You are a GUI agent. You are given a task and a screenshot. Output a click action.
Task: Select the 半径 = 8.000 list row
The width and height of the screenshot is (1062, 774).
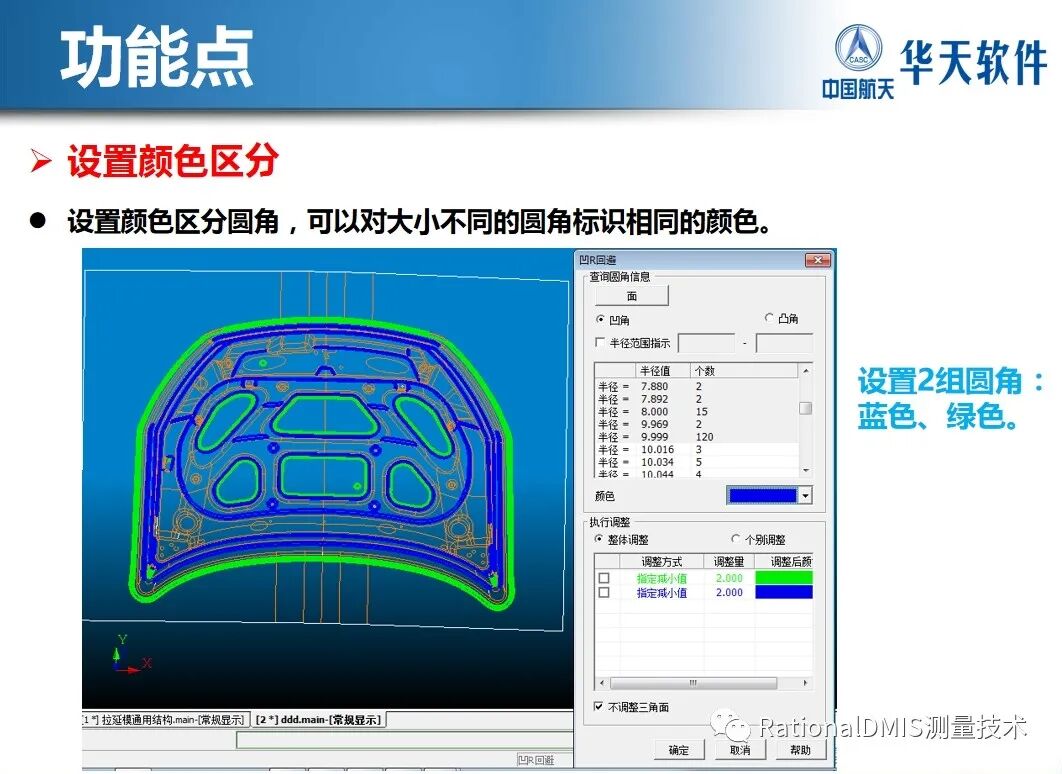[652, 412]
